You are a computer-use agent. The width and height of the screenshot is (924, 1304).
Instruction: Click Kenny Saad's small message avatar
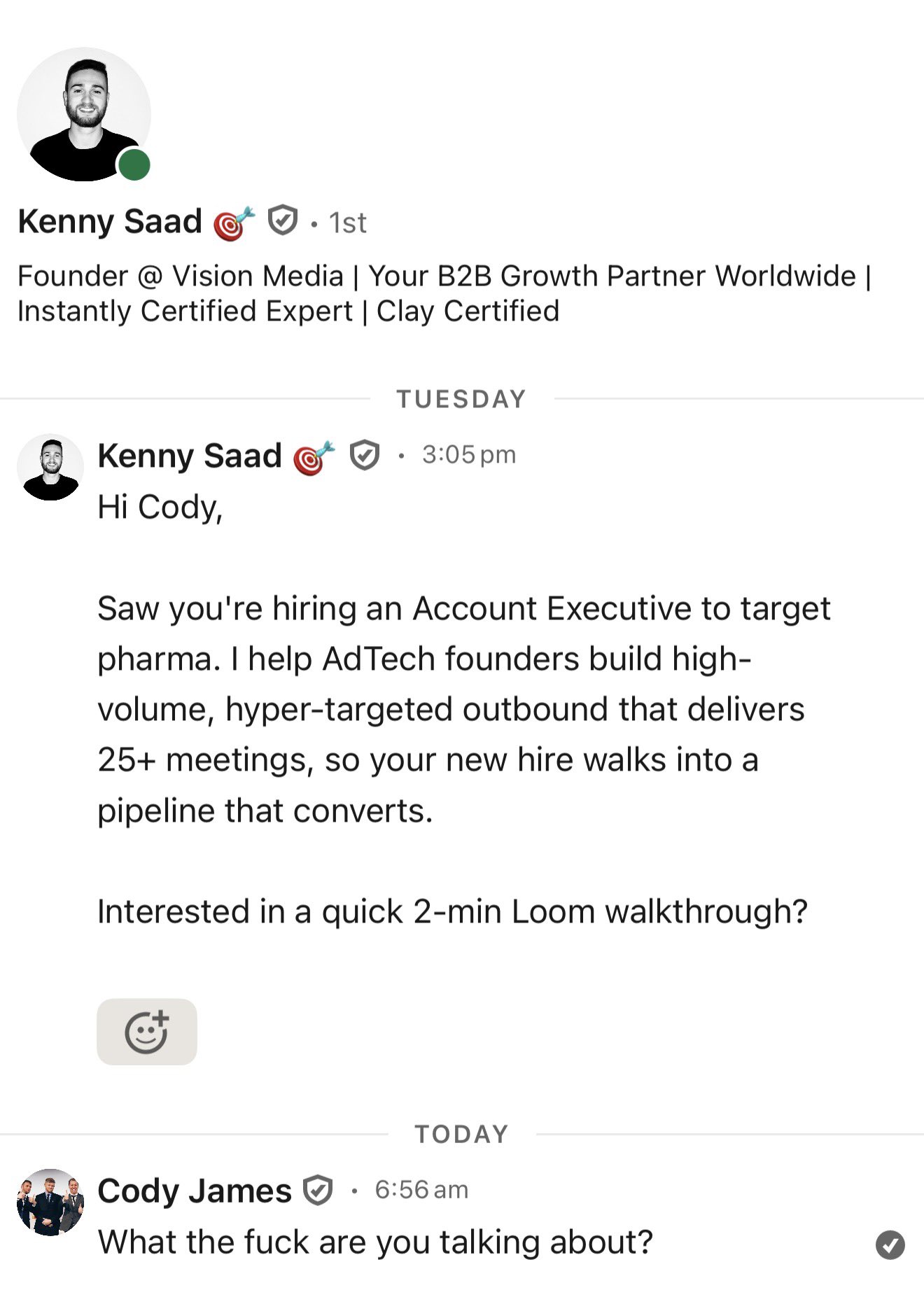50,467
